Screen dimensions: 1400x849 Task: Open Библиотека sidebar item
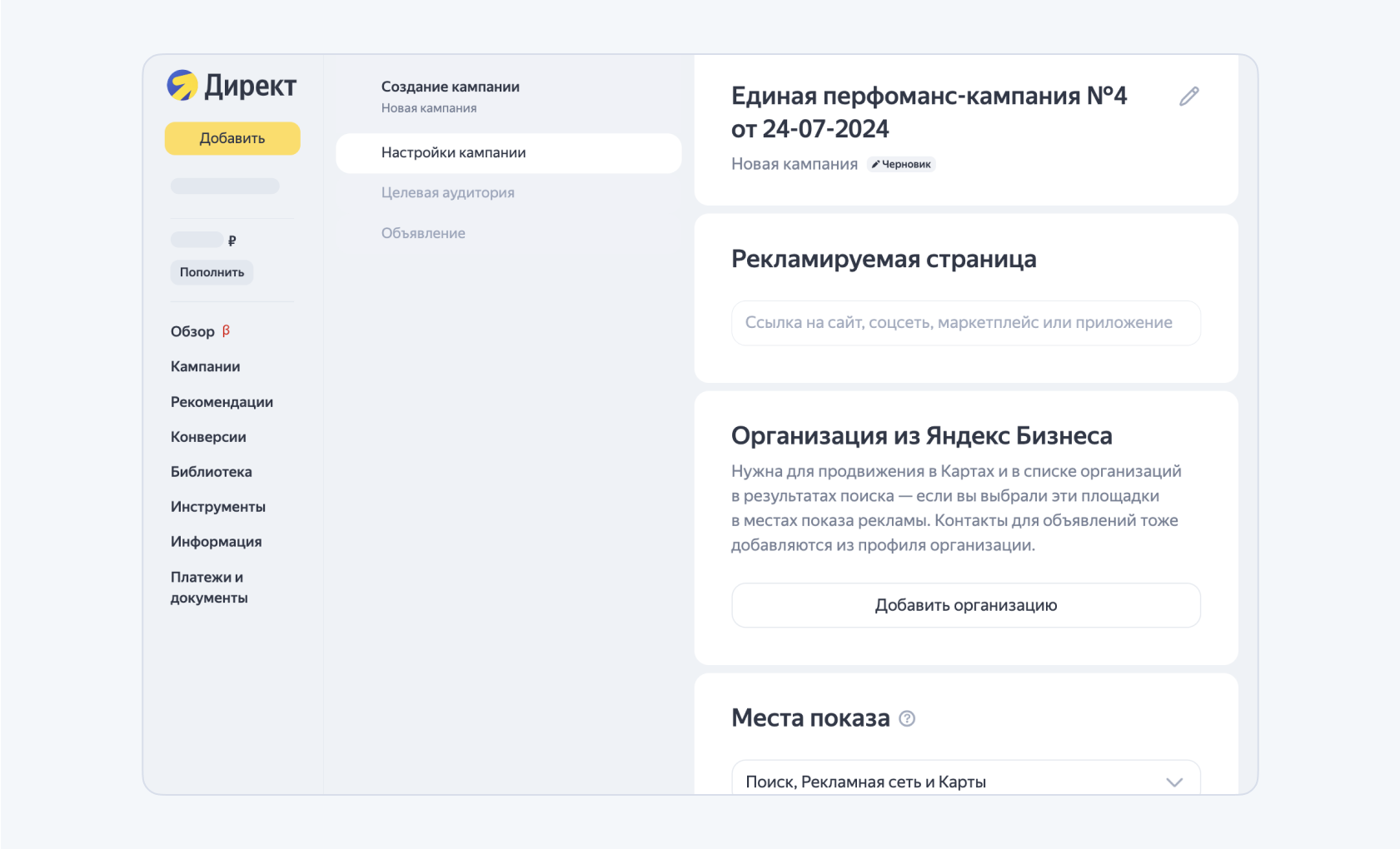coord(211,471)
